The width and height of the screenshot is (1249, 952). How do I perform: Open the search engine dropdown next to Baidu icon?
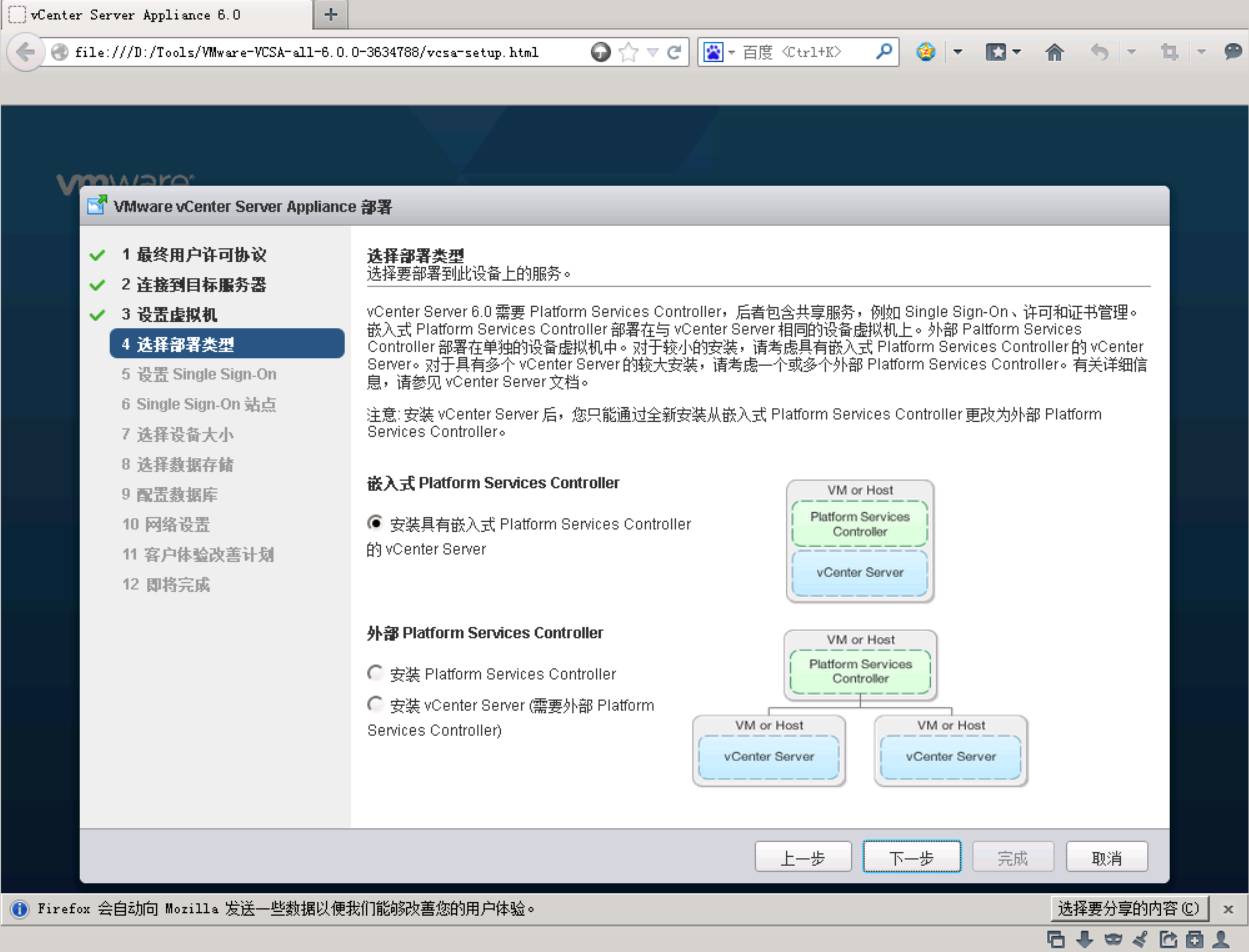tap(731, 52)
